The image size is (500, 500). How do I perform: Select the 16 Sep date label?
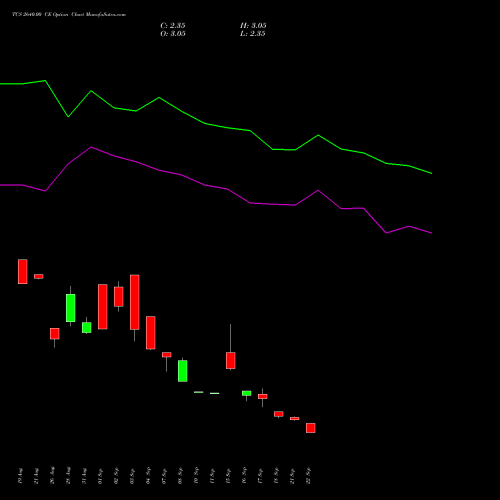(x=244, y=476)
